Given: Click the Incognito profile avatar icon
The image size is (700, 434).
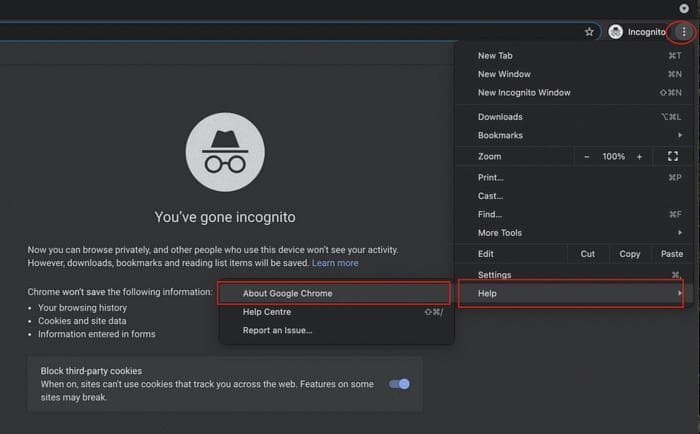Looking at the screenshot, I should (x=616, y=32).
